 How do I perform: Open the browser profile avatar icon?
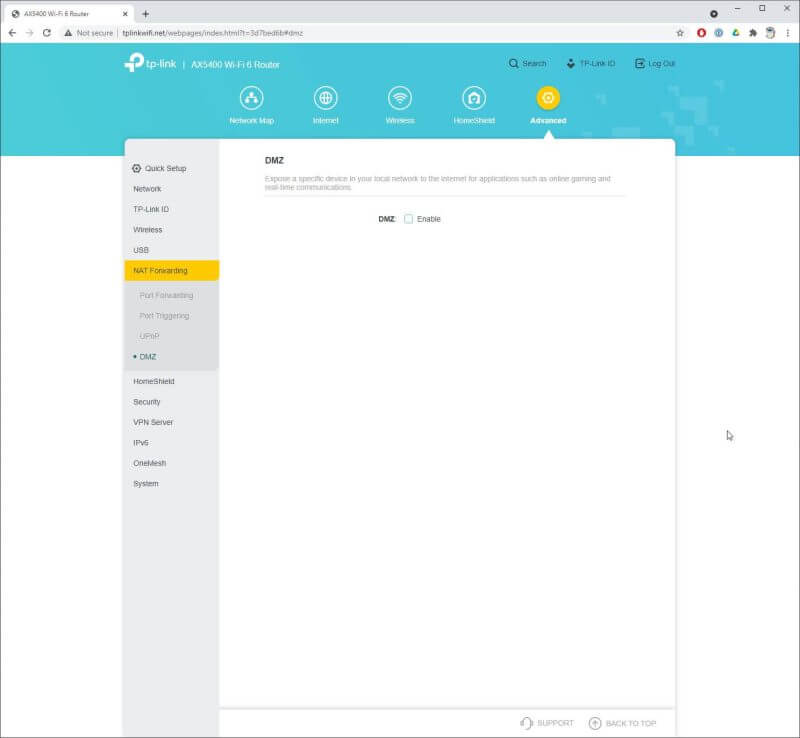(x=770, y=33)
